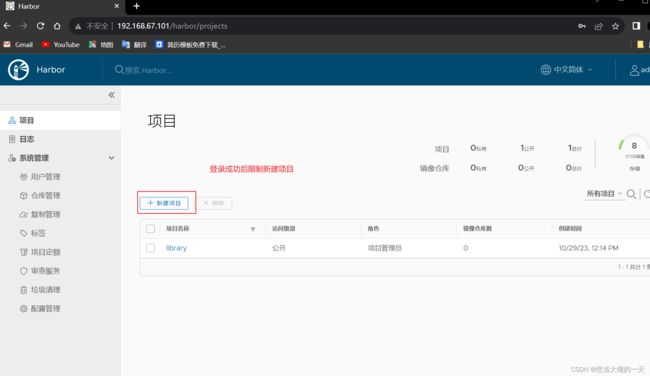The image size is (650, 376).
Task: Click the address bar URL
Action: (x=172, y=26)
